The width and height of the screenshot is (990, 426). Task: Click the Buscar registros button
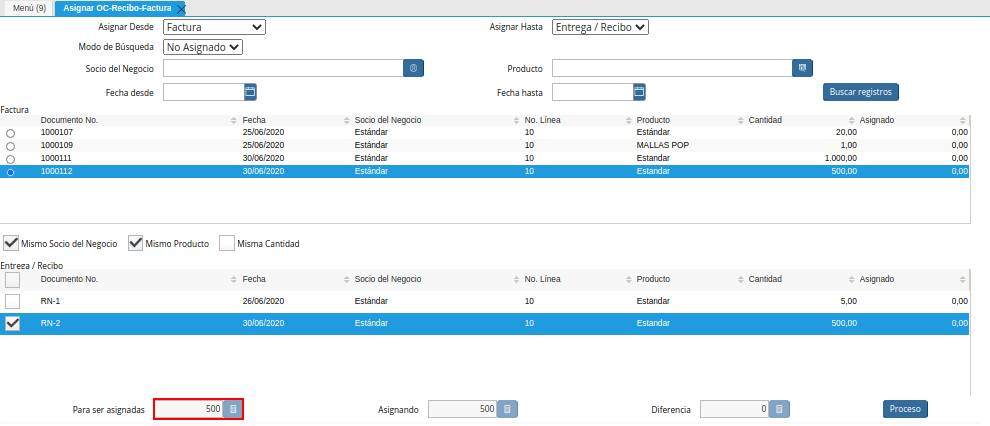(x=860, y=92)
